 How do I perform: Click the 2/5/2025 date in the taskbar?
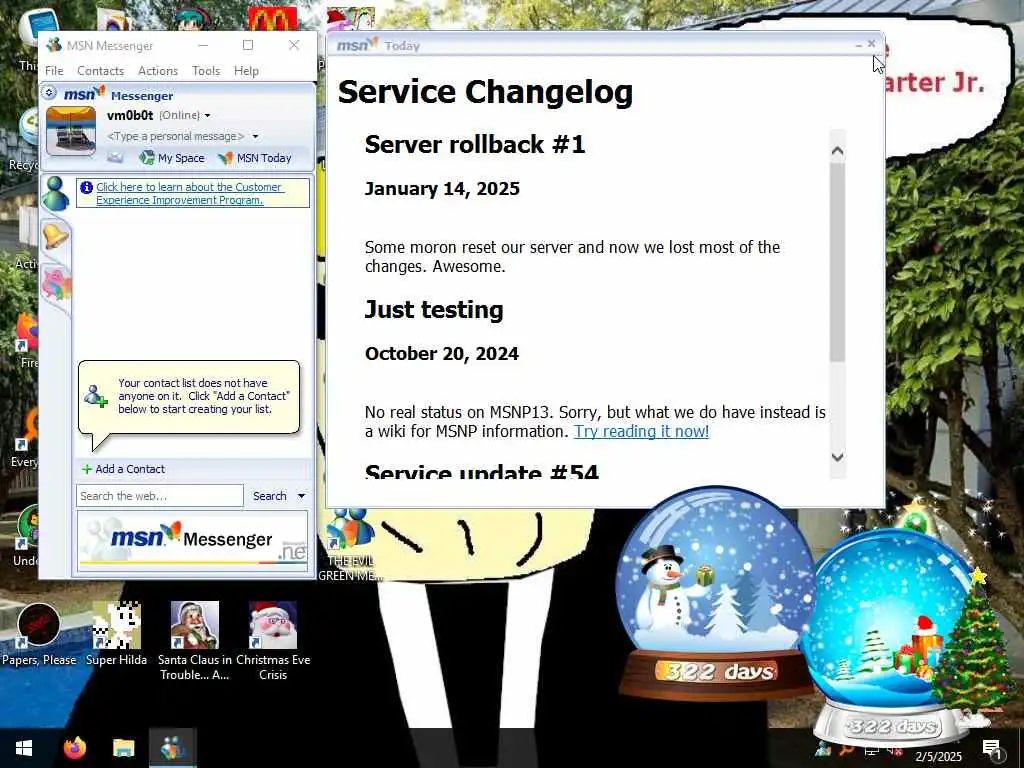coord(938,756)
